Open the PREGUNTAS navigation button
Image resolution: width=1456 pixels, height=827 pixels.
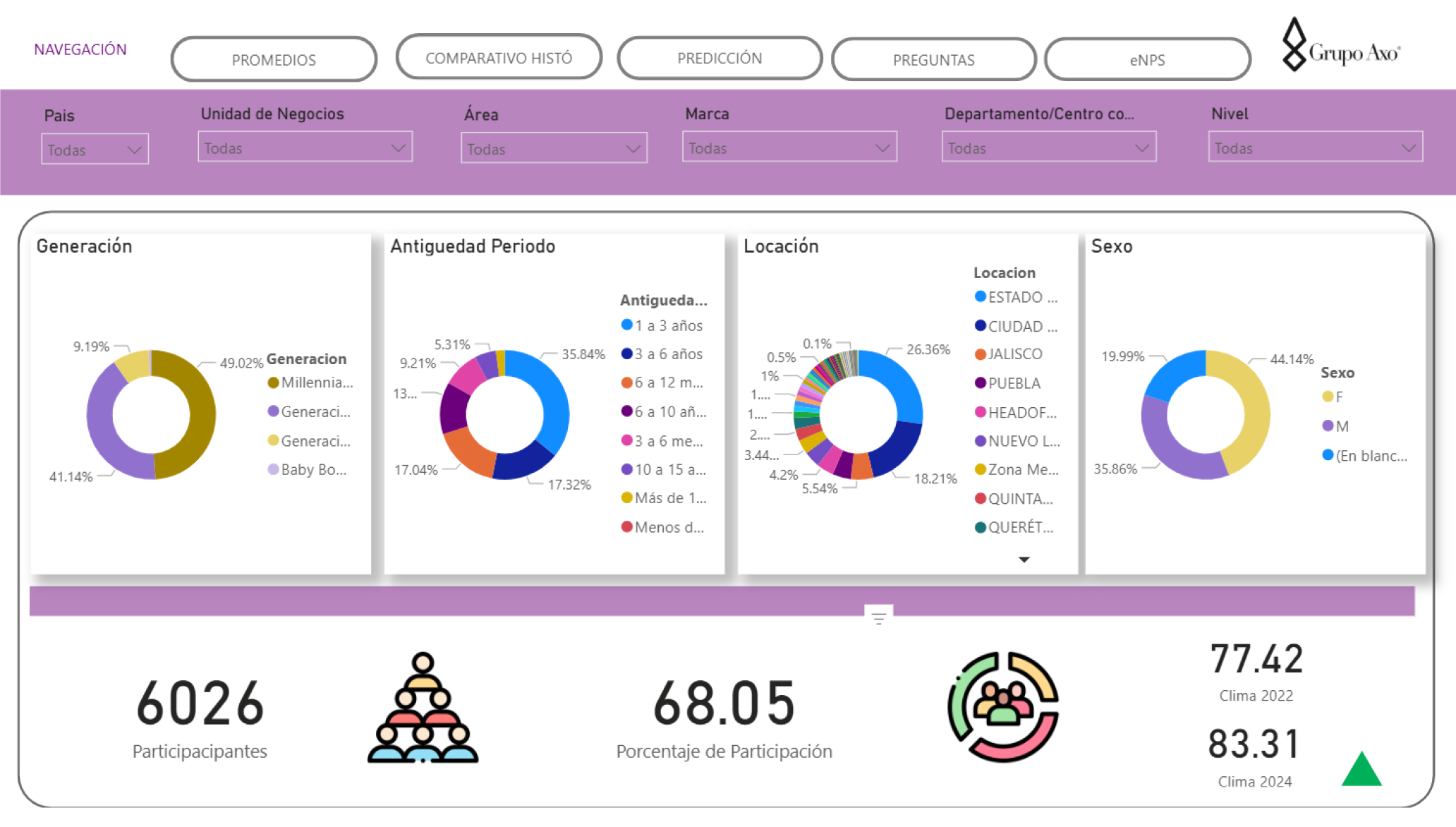tap(933, 60)
